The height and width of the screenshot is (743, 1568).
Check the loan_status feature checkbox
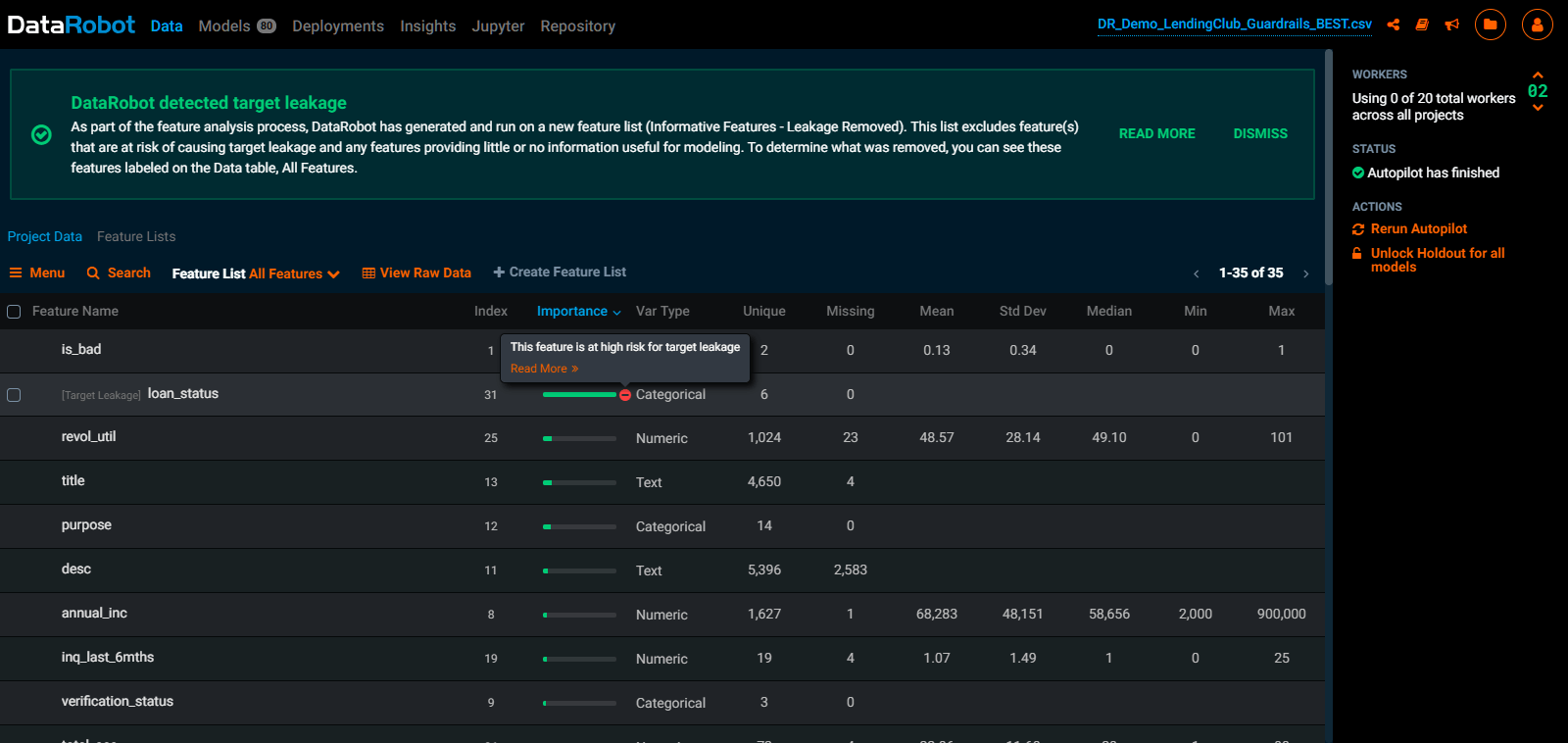pos(14,395)
